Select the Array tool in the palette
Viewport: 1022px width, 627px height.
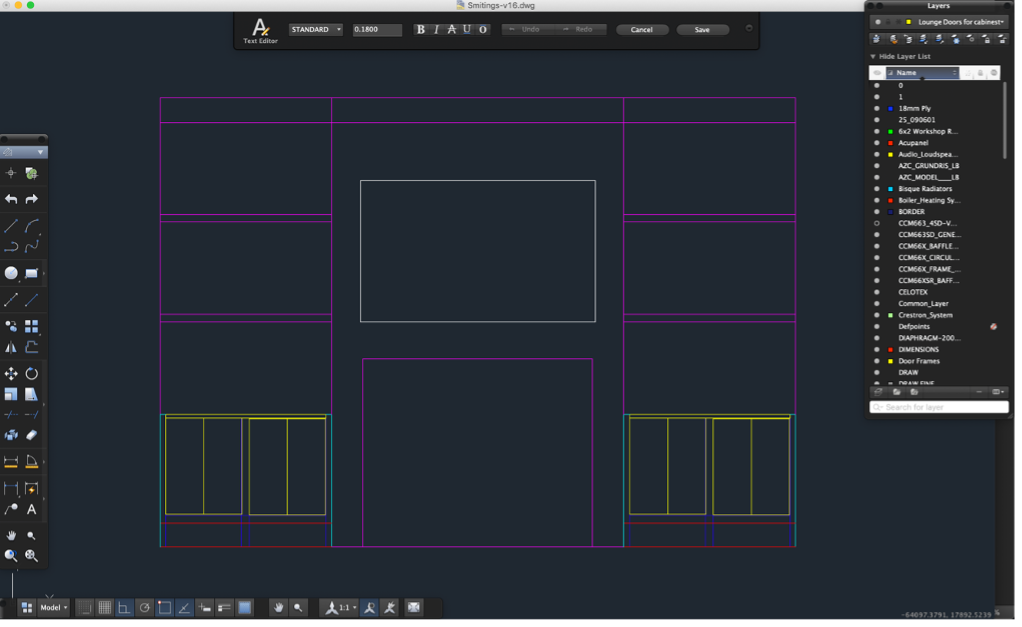click(x=31, y=326)
